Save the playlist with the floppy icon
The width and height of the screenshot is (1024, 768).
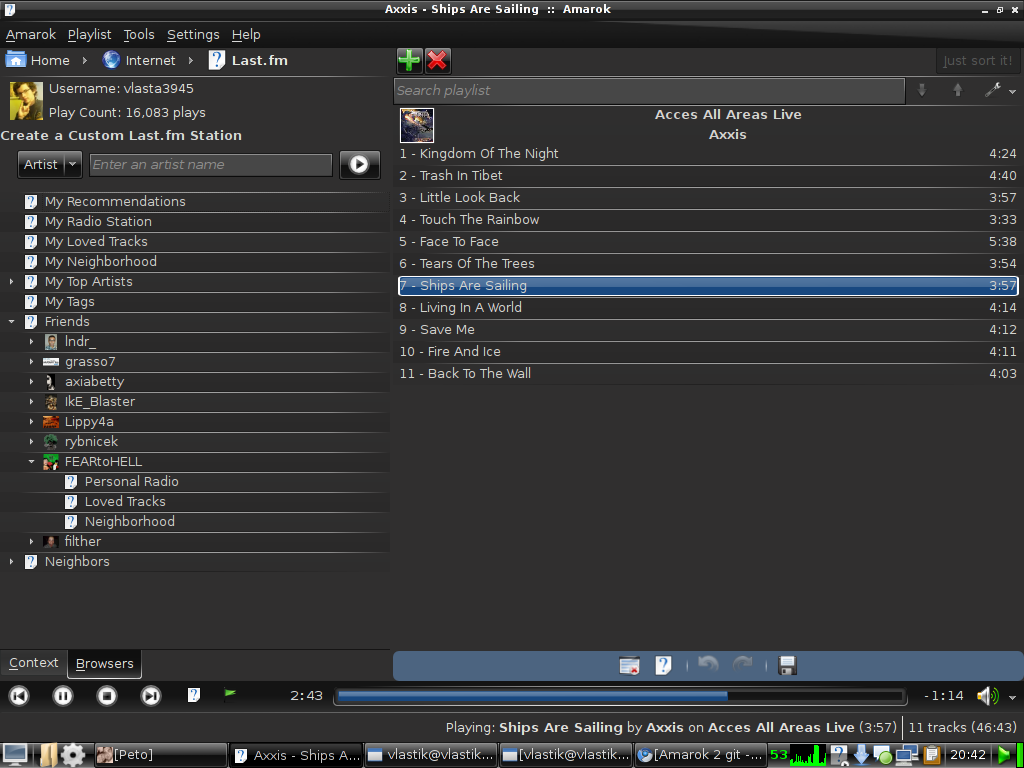click(x=787, y=665)
